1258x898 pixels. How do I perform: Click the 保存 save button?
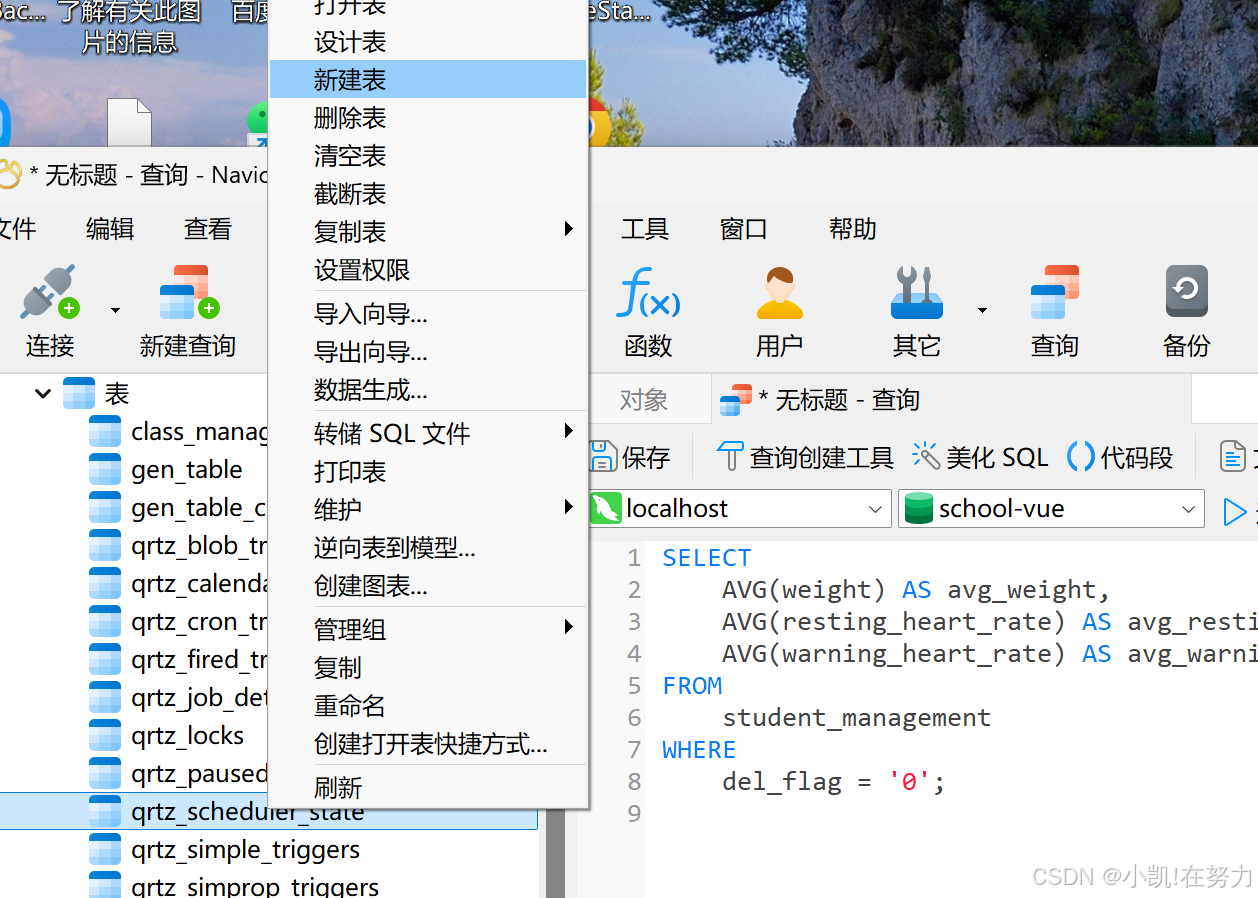pyautogui.click(x=630, y=457)
